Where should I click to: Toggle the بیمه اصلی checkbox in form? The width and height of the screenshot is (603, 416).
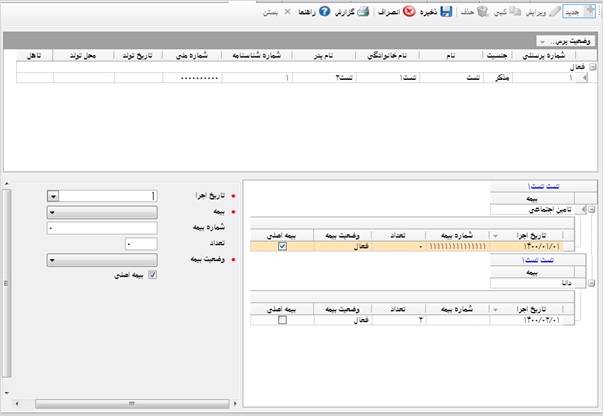point(153,275)
